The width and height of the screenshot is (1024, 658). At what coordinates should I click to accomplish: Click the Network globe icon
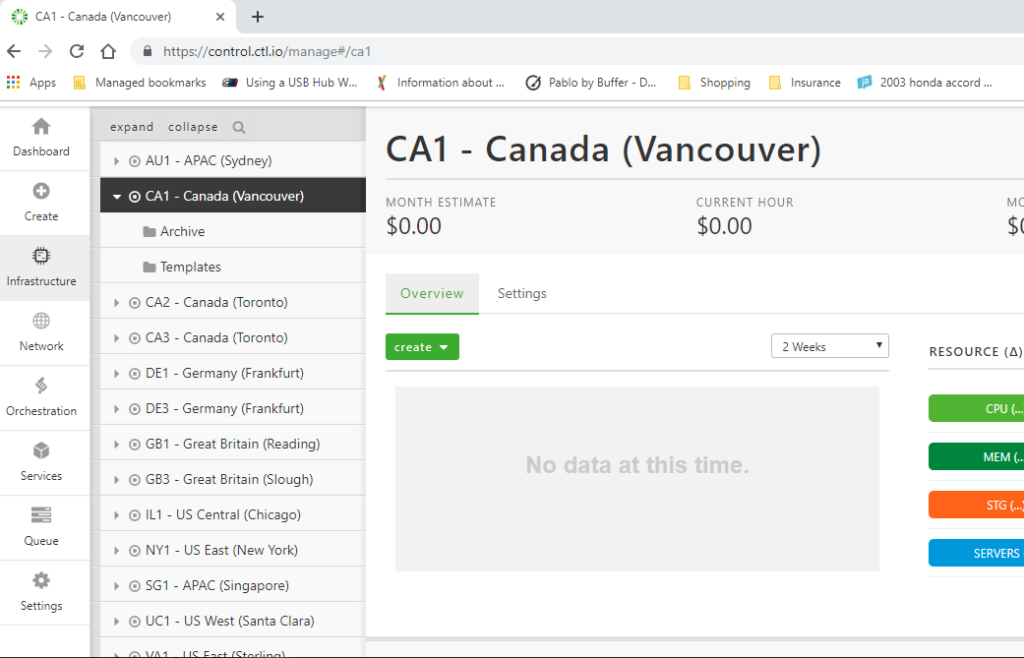coord(41,320)
